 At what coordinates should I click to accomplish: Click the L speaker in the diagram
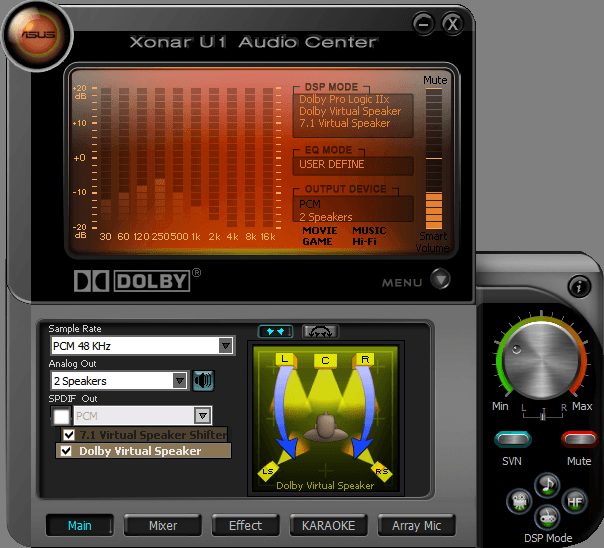pos(286,360)
